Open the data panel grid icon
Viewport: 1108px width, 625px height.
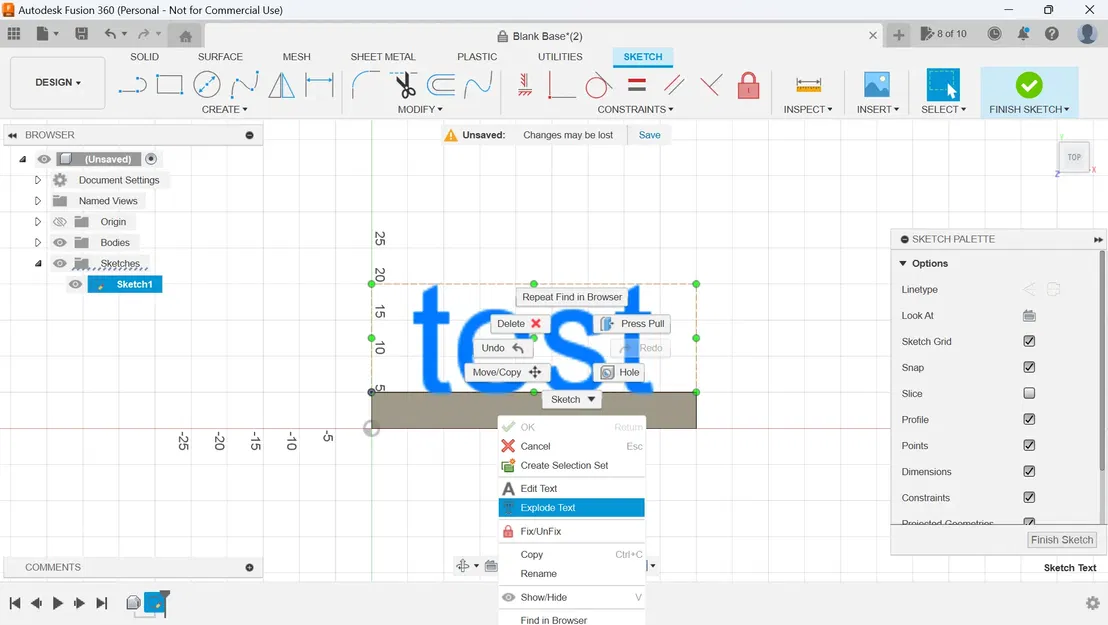coord(14,33)
